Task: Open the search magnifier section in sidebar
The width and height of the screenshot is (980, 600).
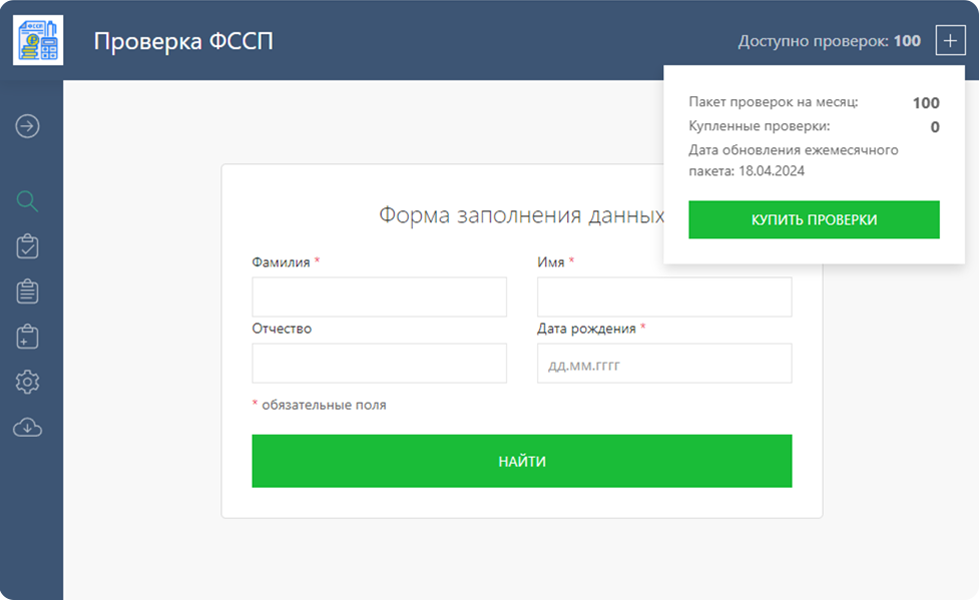Action: coord(28,202)
